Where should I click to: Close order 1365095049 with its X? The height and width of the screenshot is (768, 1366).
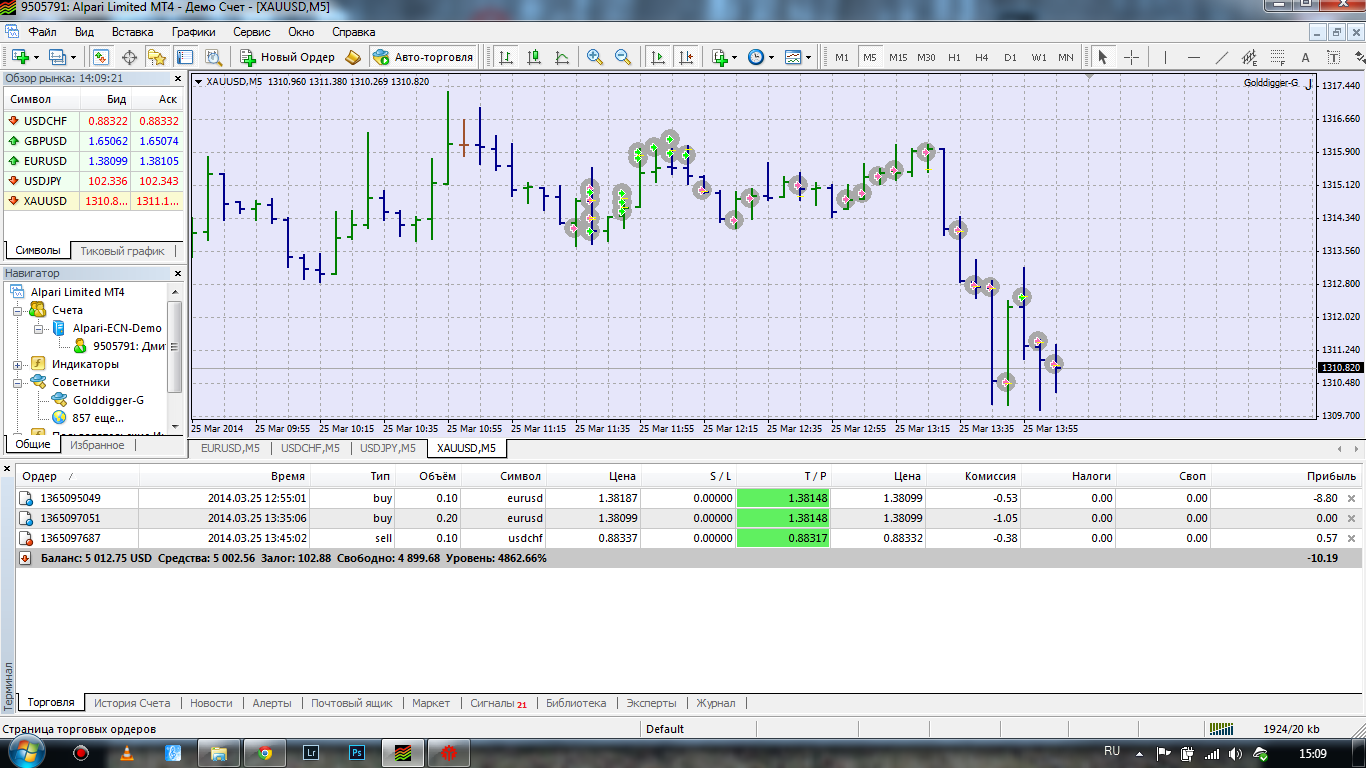pyautogui.click(x=1352, y=498)
